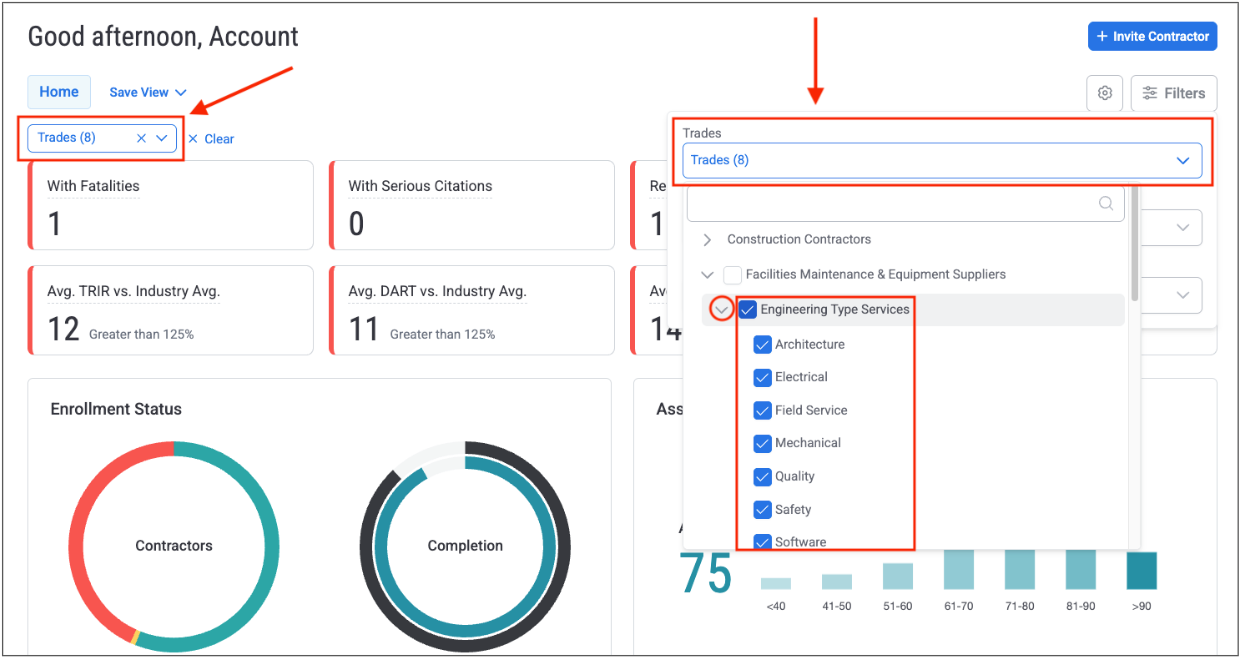This screenshot has height=659, width=1242.
Task: Expand the Construction Contractors tree node
Action: [707, 239]
